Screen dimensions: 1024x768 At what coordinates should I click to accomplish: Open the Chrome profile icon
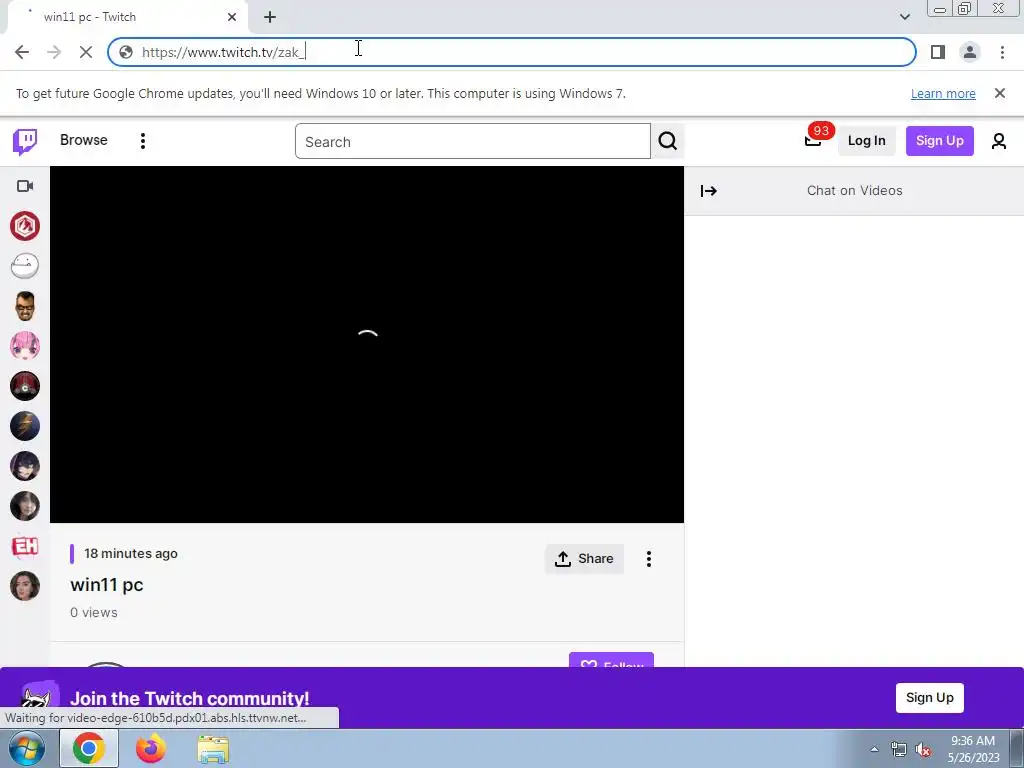coord(970,52)
